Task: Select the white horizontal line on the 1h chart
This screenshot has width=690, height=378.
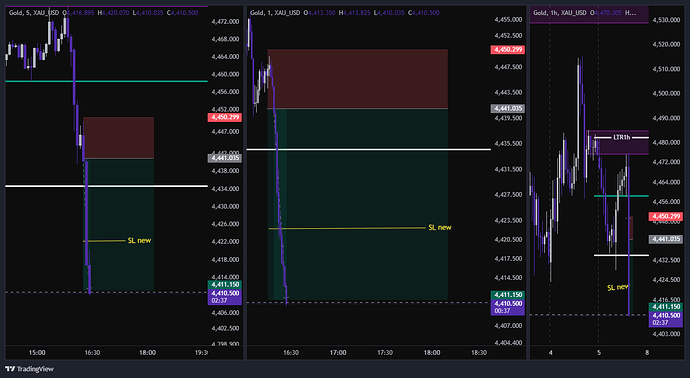Action: click(x=621, y=255)
